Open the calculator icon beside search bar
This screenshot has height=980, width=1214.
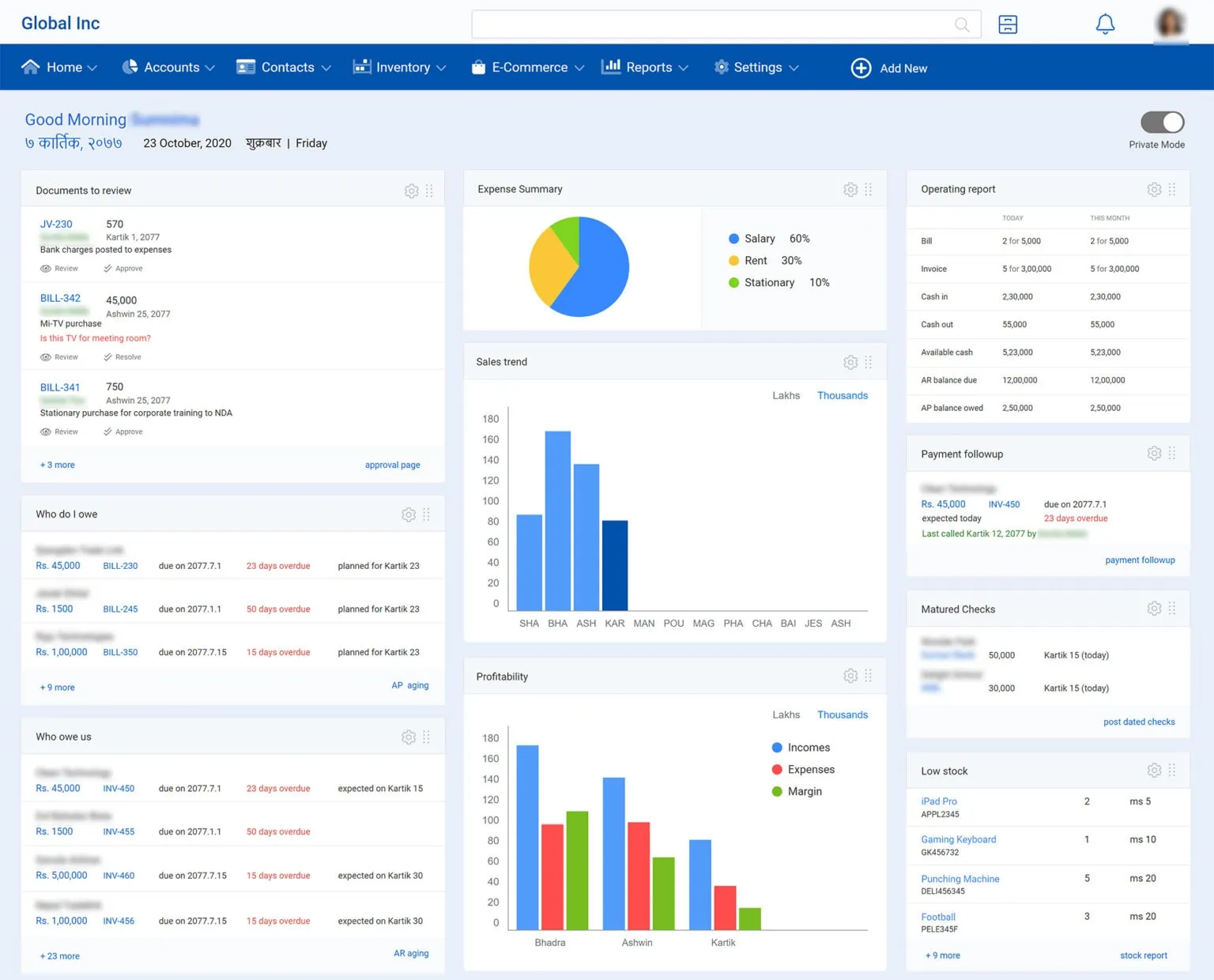click(x=1008, y=24)
